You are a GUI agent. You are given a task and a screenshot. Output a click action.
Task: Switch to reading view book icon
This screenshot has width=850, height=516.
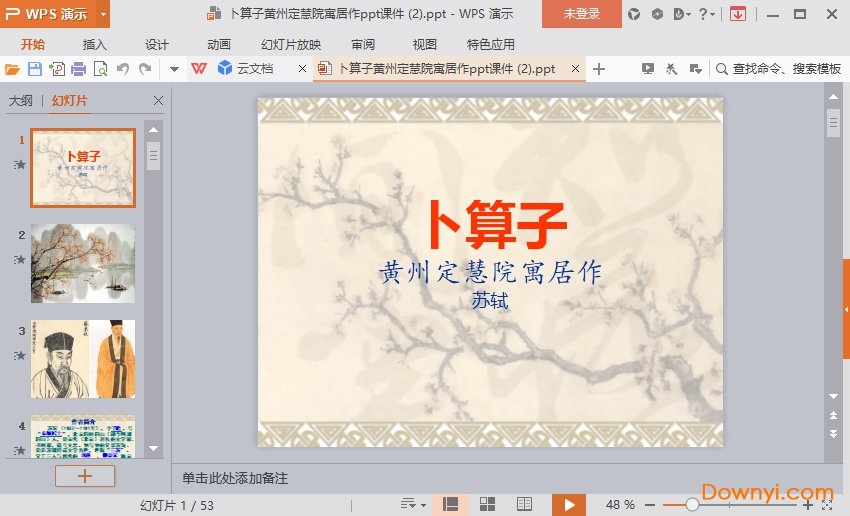tap(524, 505)
